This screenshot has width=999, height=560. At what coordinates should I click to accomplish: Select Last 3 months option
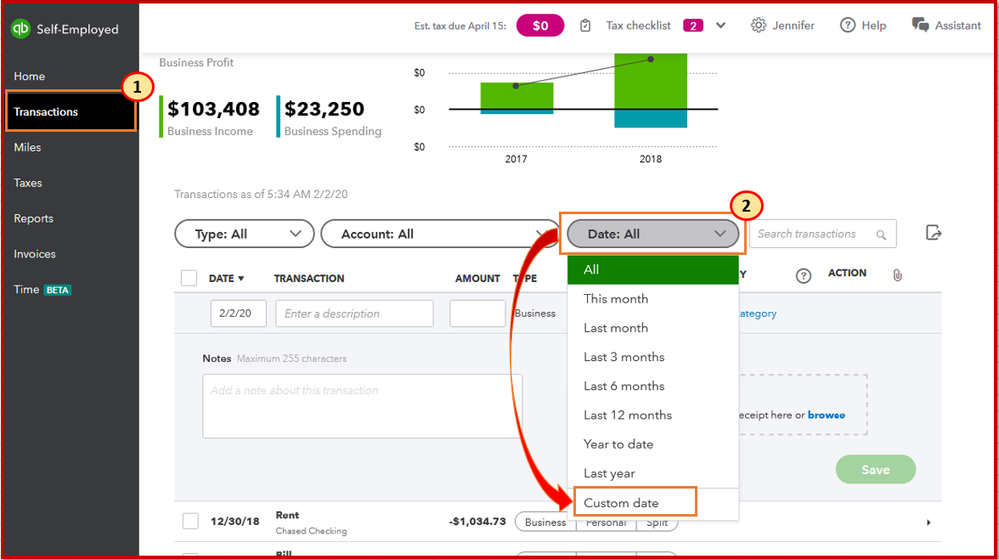652,357
